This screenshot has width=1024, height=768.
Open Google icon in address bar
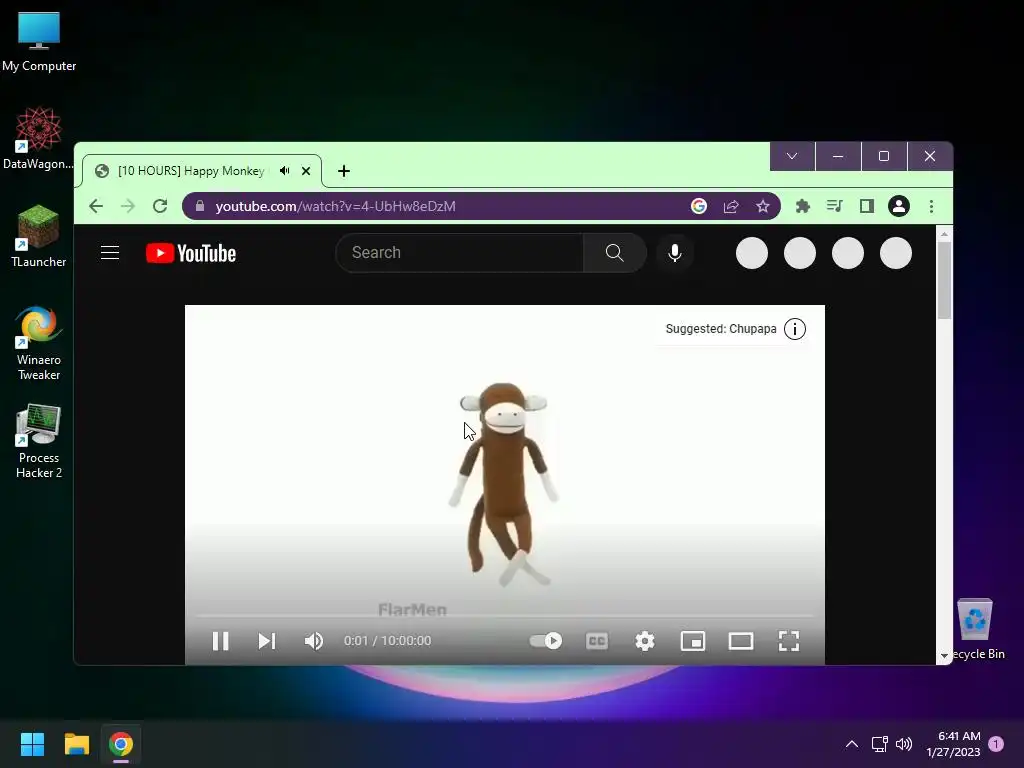(x=699, y=206)
